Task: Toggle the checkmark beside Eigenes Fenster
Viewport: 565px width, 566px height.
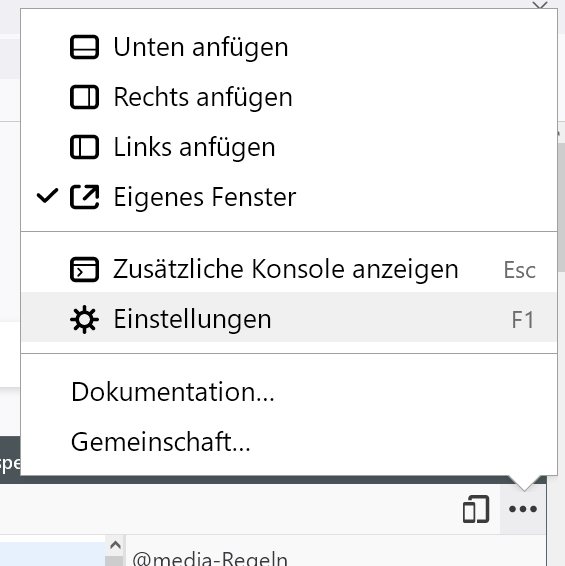Action: 47,196
